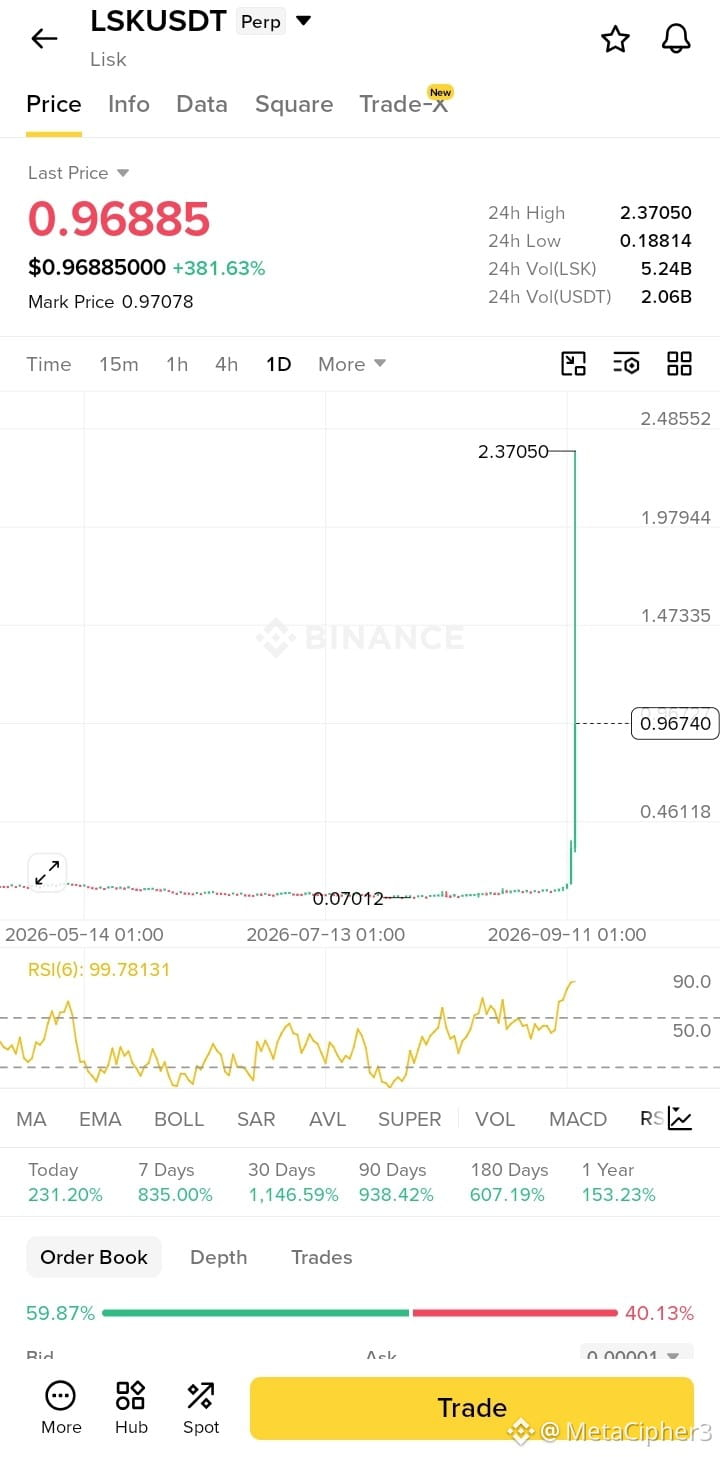
Task: Toggle the MACD indicator
Action: pyautogui.click(x=578, y=1119)
